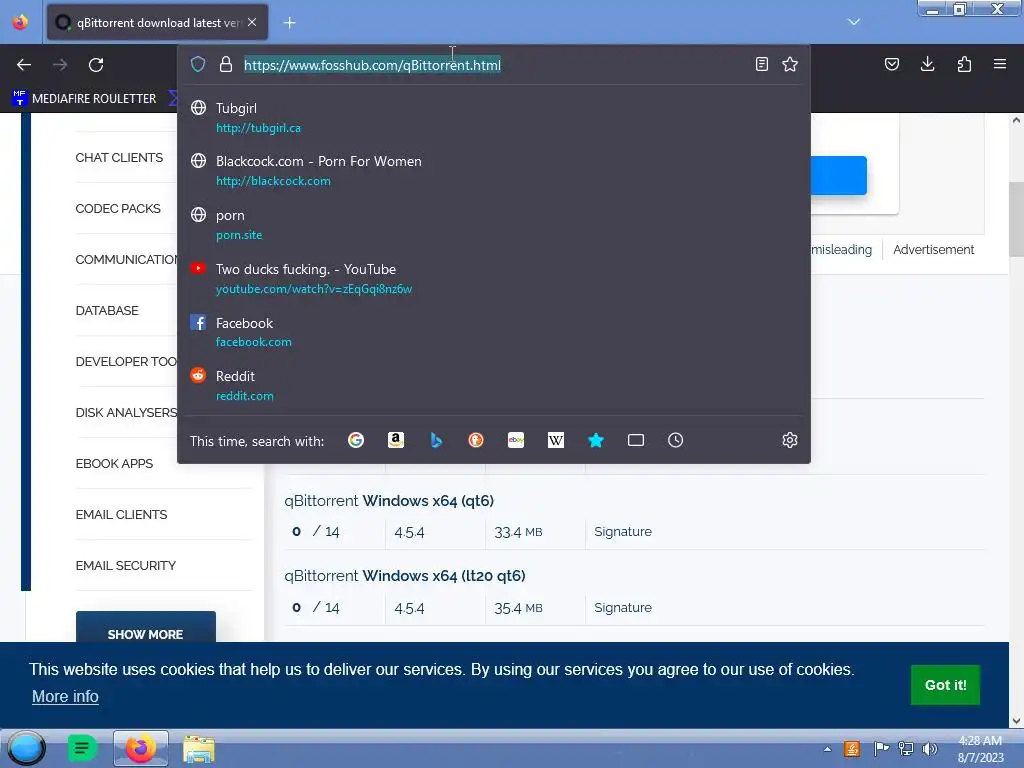Screen dimensions: 1024x768
Task: Open File Explorer from taskbar
Action: point(199,748)
